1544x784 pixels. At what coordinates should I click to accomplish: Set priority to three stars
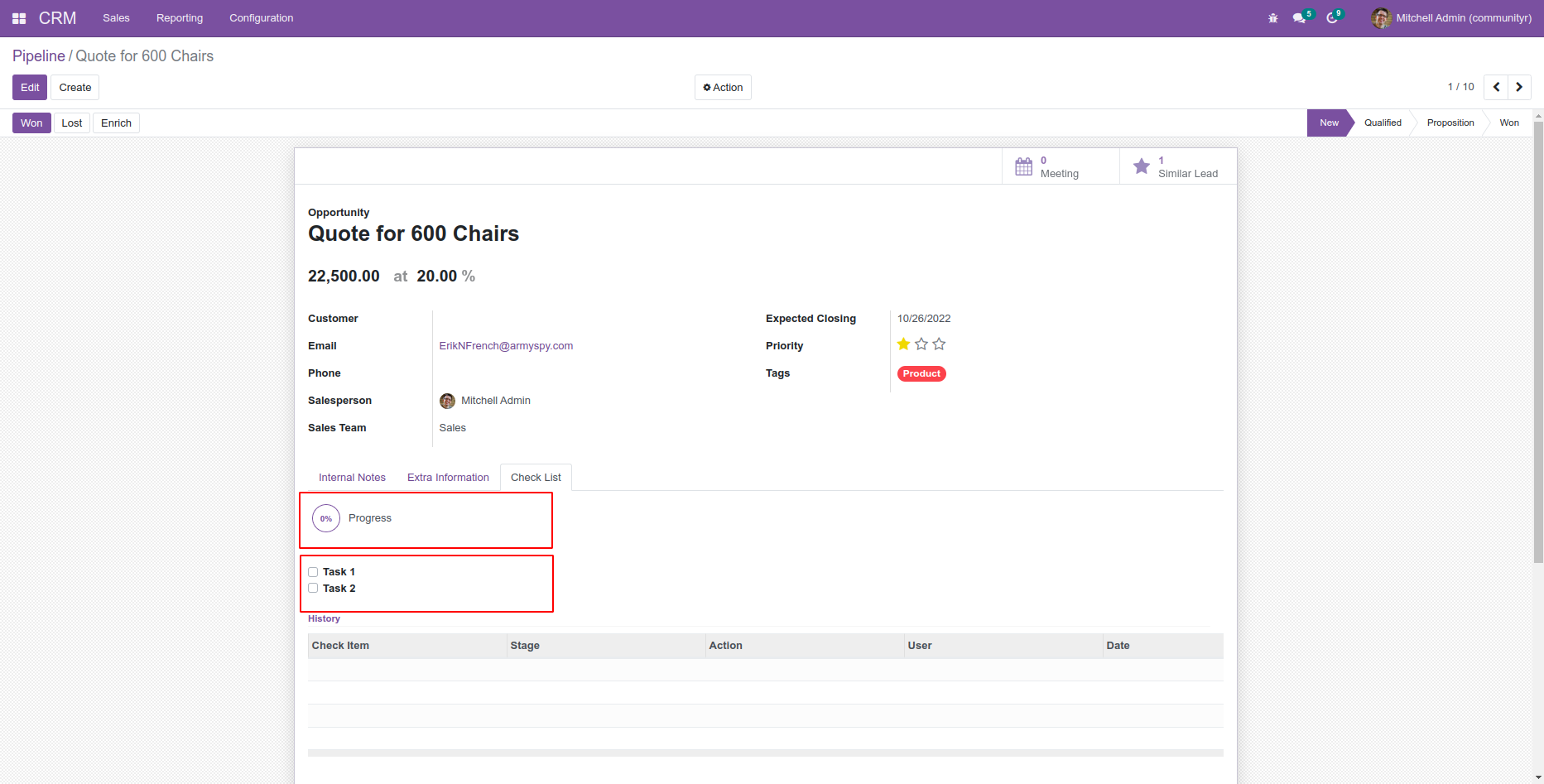939,344
